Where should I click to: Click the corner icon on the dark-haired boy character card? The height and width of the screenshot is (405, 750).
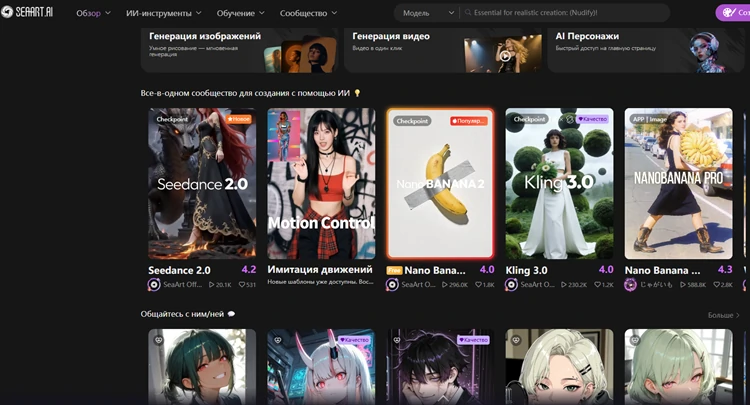point(397,340)
